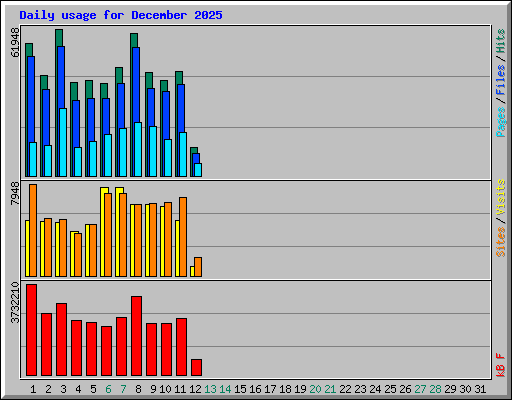This screenshot has height=400, width=512.
Task: Click day label 16 on the axis
Action: tap(255, 389)
